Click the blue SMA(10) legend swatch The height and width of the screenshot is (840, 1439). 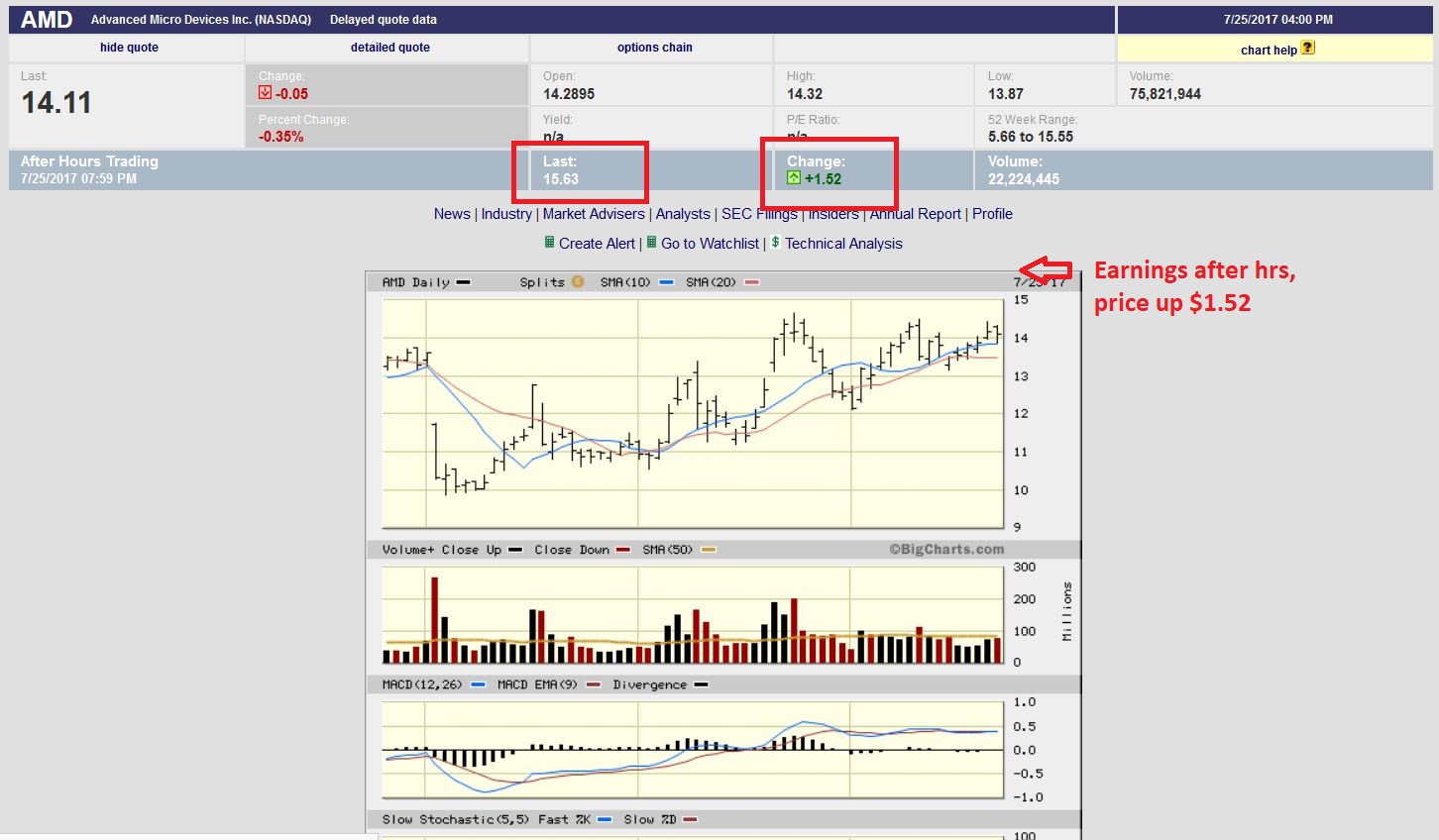click(x=666, y=282)
